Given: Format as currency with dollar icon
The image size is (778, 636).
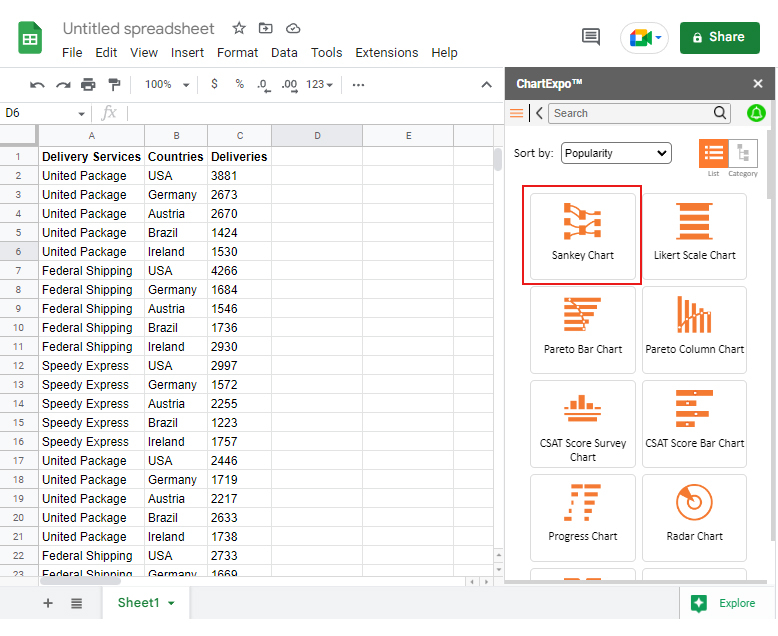Looking at the screenshot, I should point(214,84).
